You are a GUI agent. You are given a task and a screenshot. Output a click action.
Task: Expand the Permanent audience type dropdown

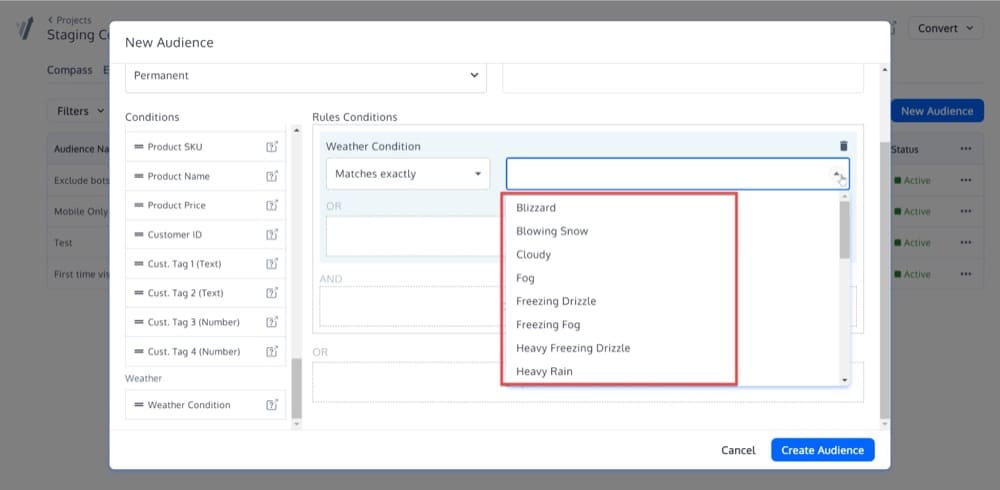click(x=305, y=76)
